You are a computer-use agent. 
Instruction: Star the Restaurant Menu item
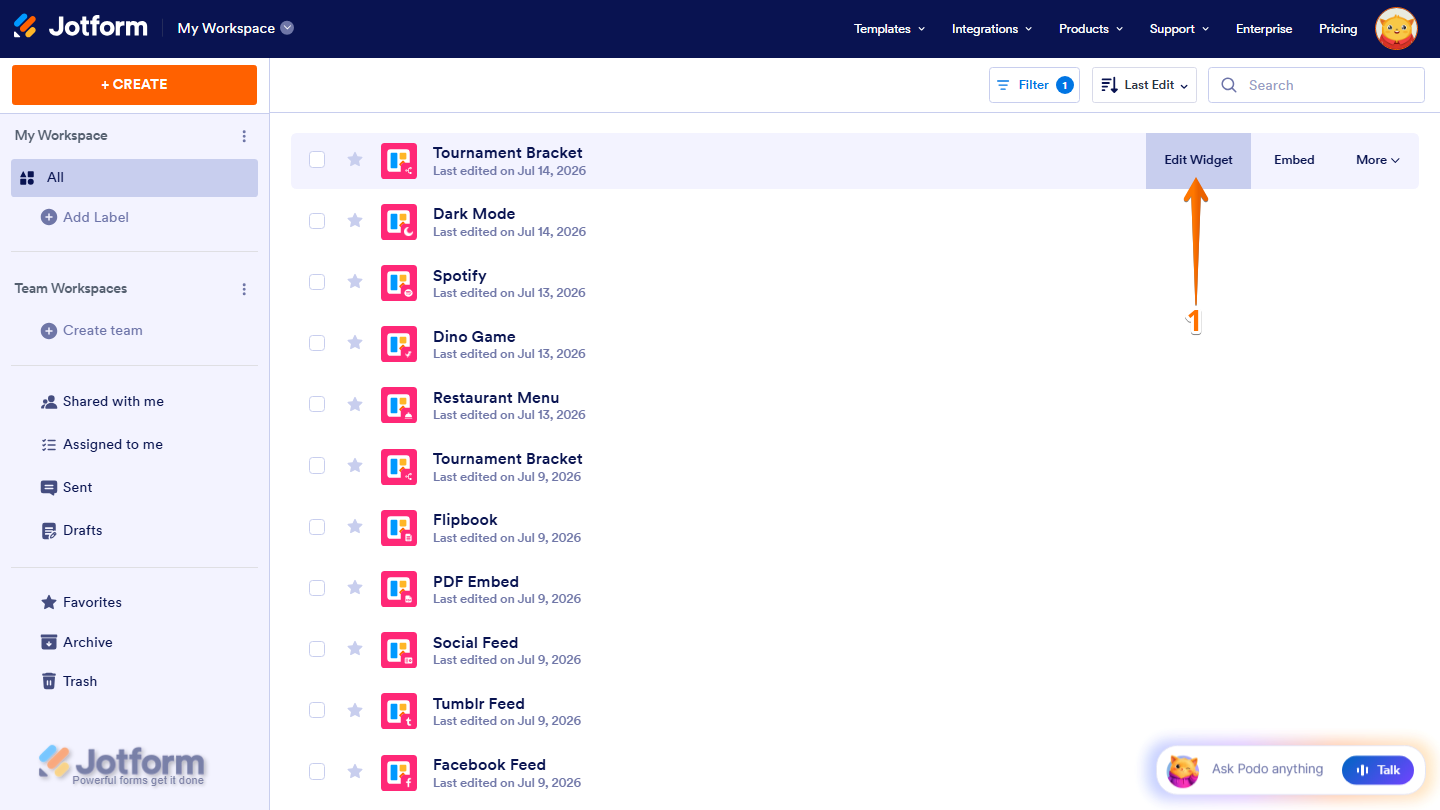coord(355,404)
